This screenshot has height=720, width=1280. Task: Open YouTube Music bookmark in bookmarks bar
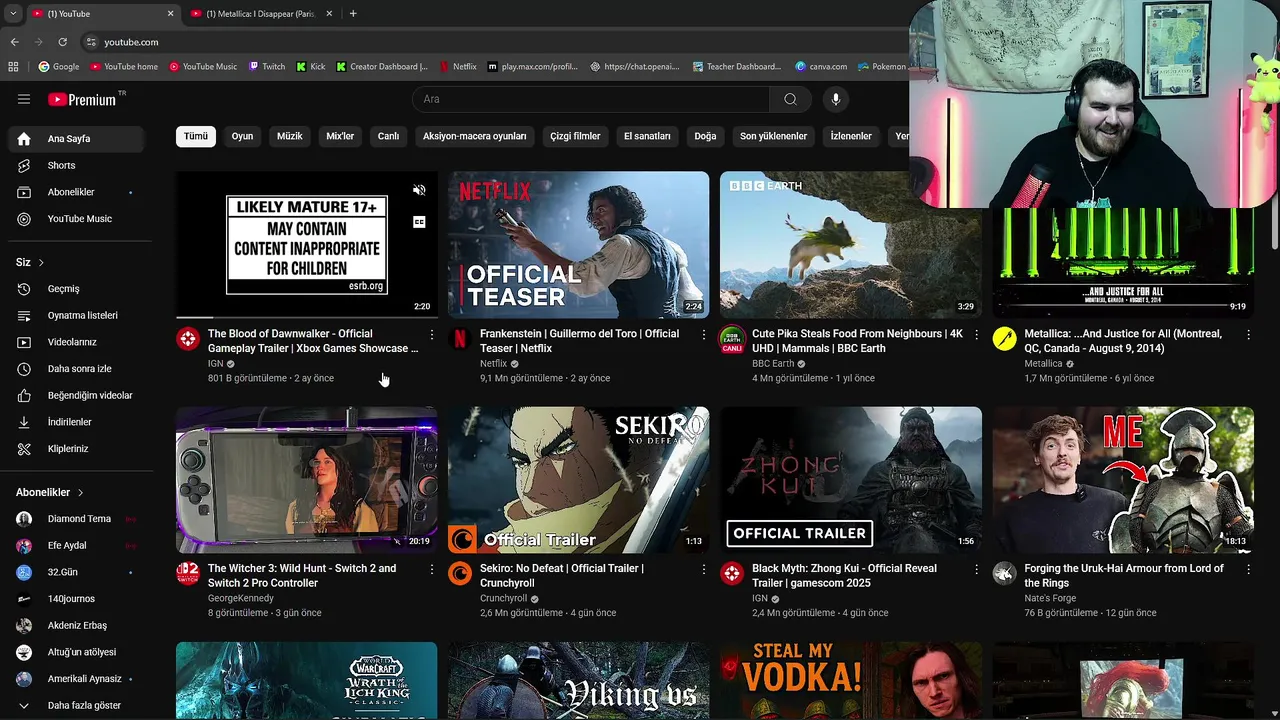pos(203,67)
